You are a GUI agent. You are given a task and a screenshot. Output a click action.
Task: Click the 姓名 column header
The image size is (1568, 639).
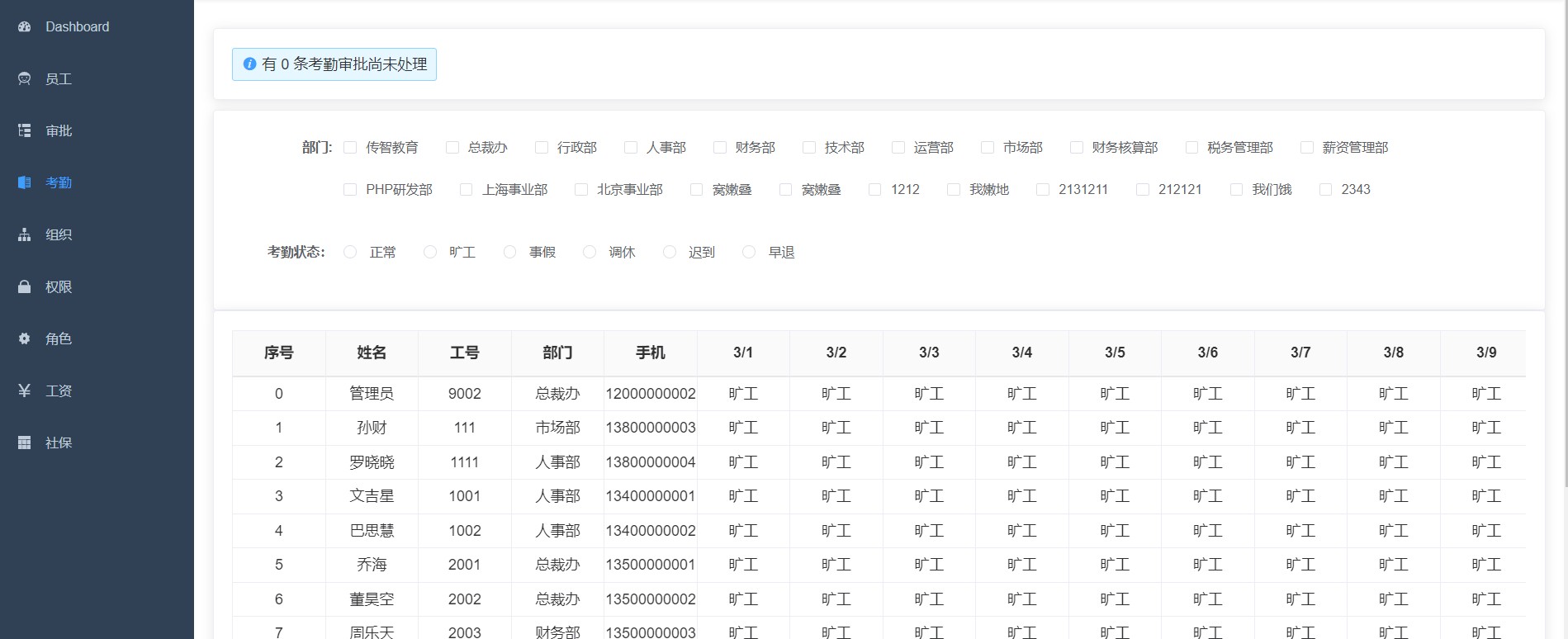coord(372,353)
